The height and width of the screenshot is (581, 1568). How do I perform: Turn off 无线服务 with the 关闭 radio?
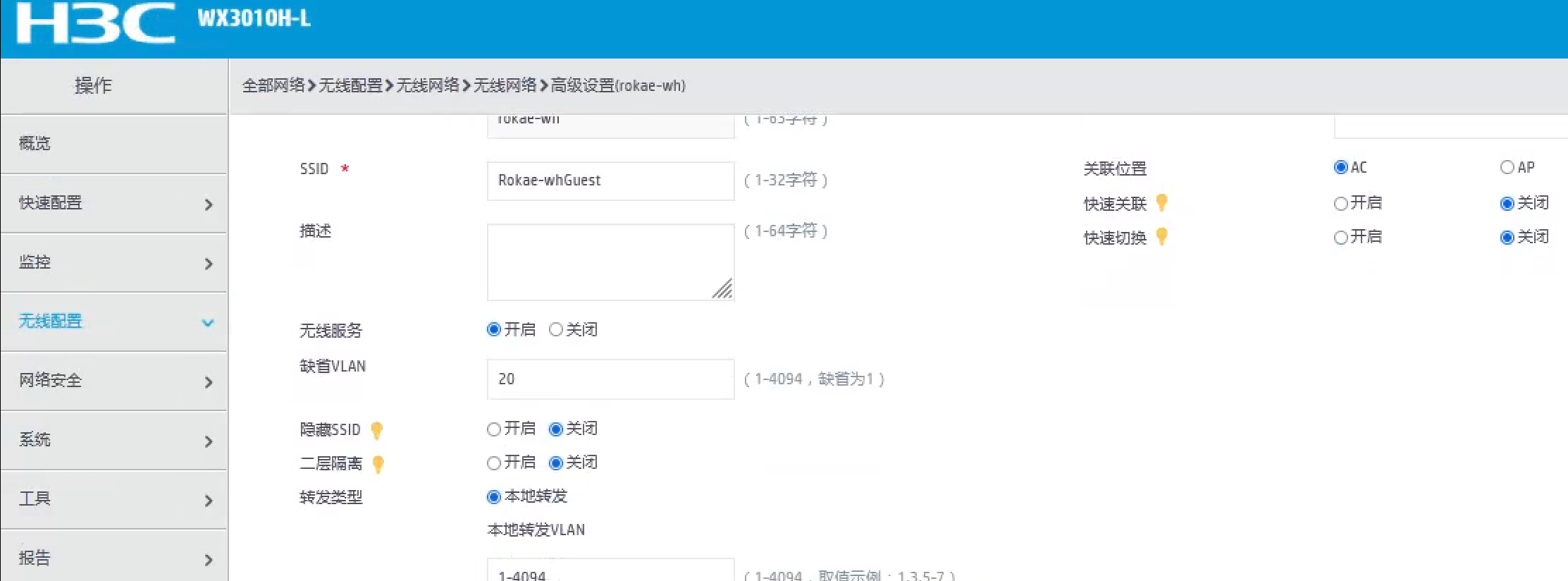[556, 329]
